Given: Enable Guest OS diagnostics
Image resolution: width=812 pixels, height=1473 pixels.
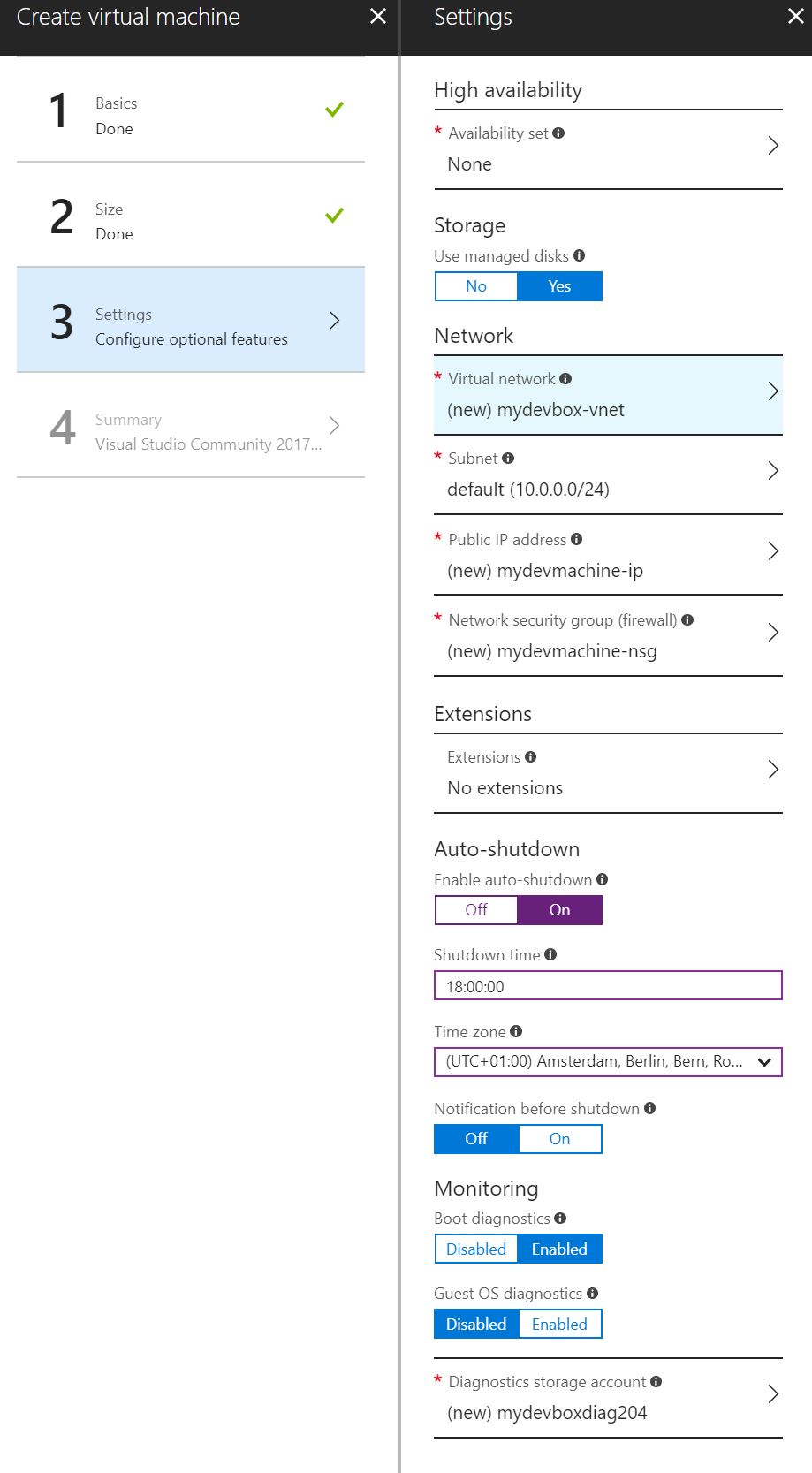Looking at the screenshot, I should point(559,1324).
